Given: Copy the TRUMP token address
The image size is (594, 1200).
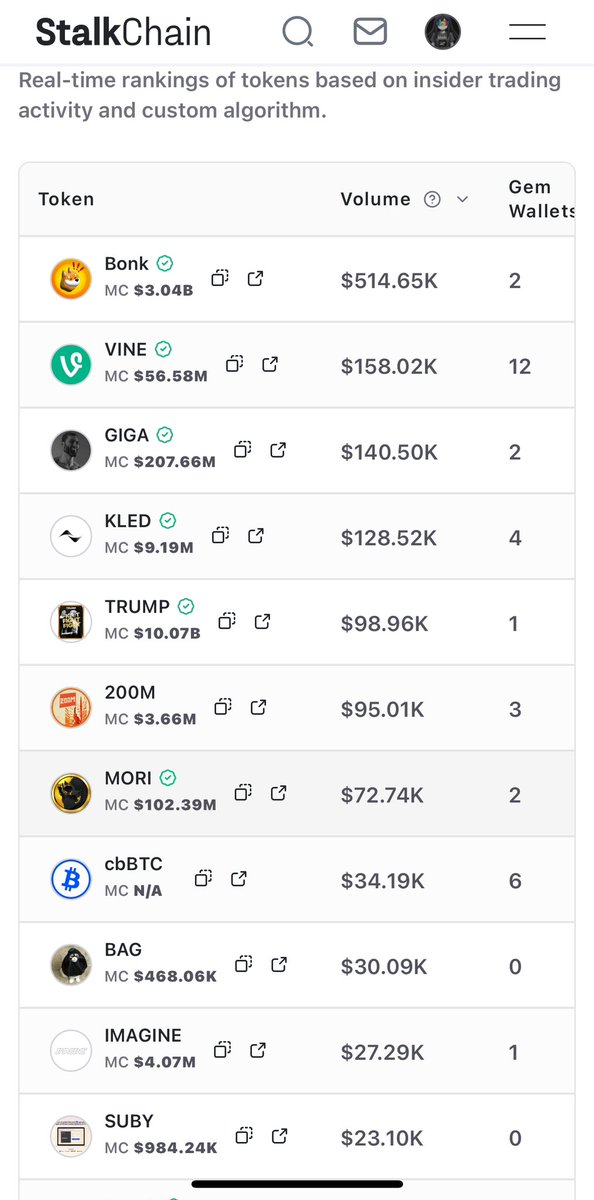Looking at the screenshot, I should pyautogui.click(x=227, y=622).
